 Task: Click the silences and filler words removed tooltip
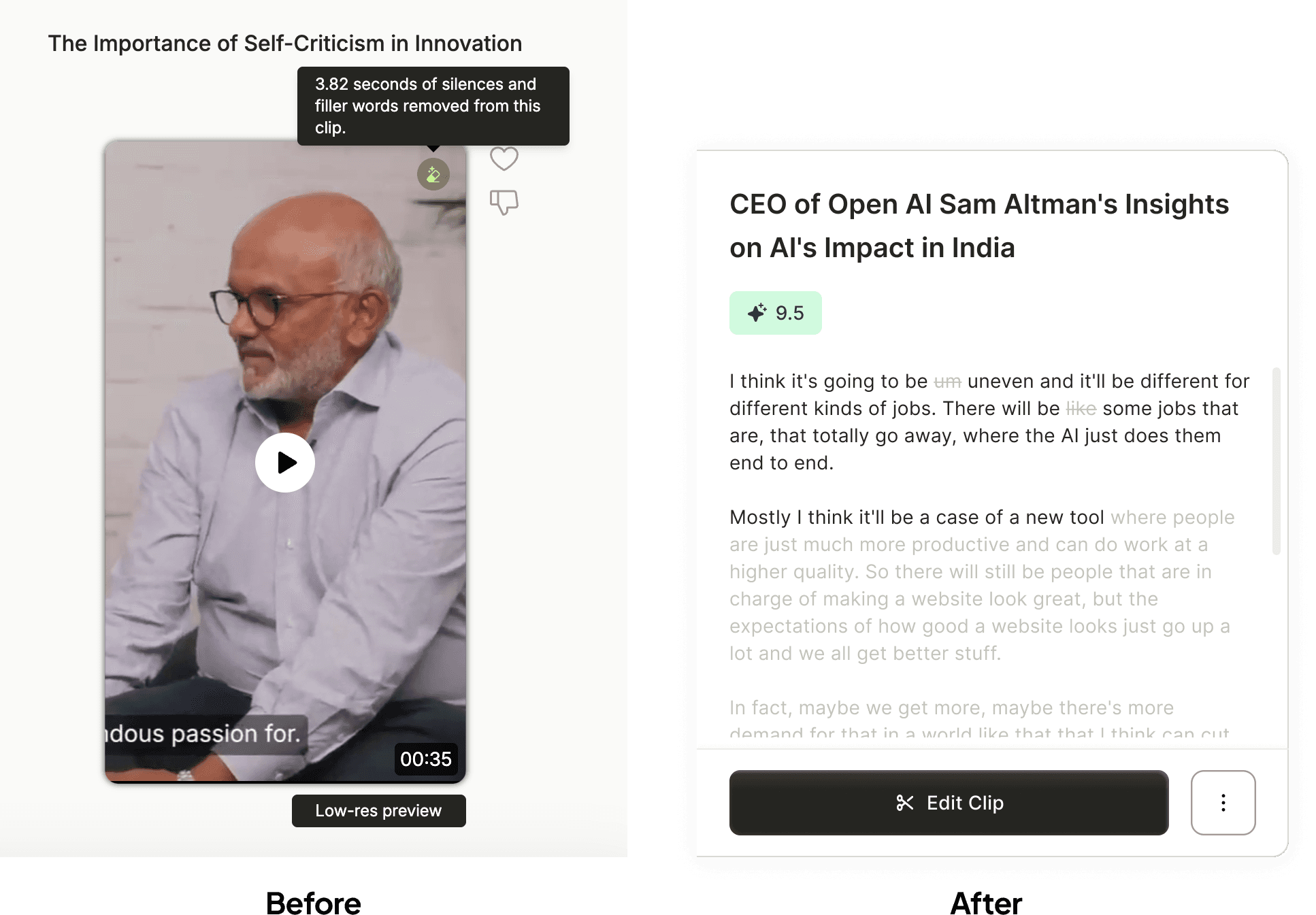coord(433,106)
